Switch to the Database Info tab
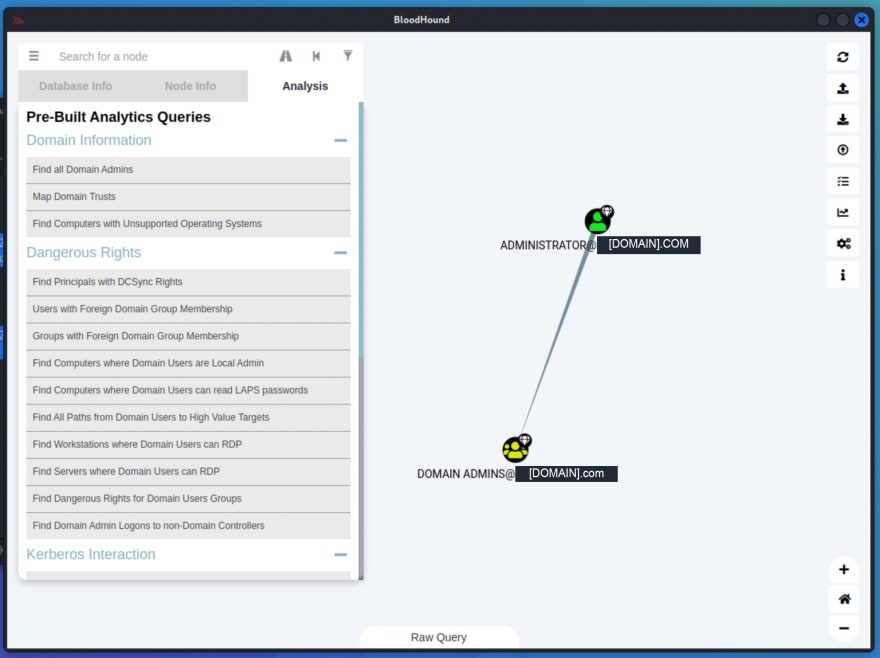The height and width of the screenshot is (658, 880). (x=76, y=86)
